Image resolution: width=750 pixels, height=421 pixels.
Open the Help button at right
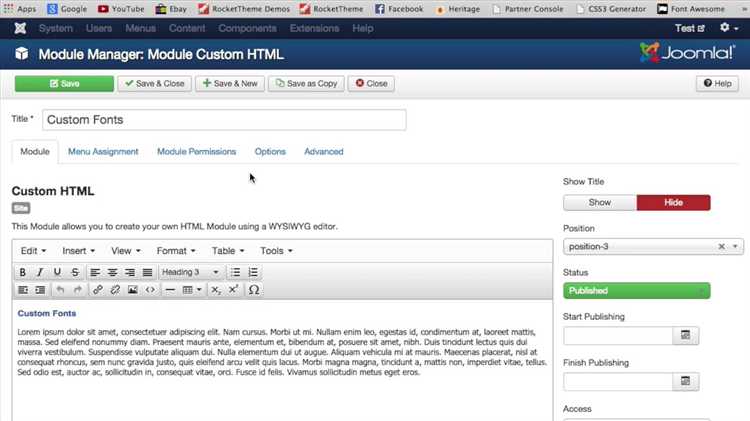[x=717, y=84]
